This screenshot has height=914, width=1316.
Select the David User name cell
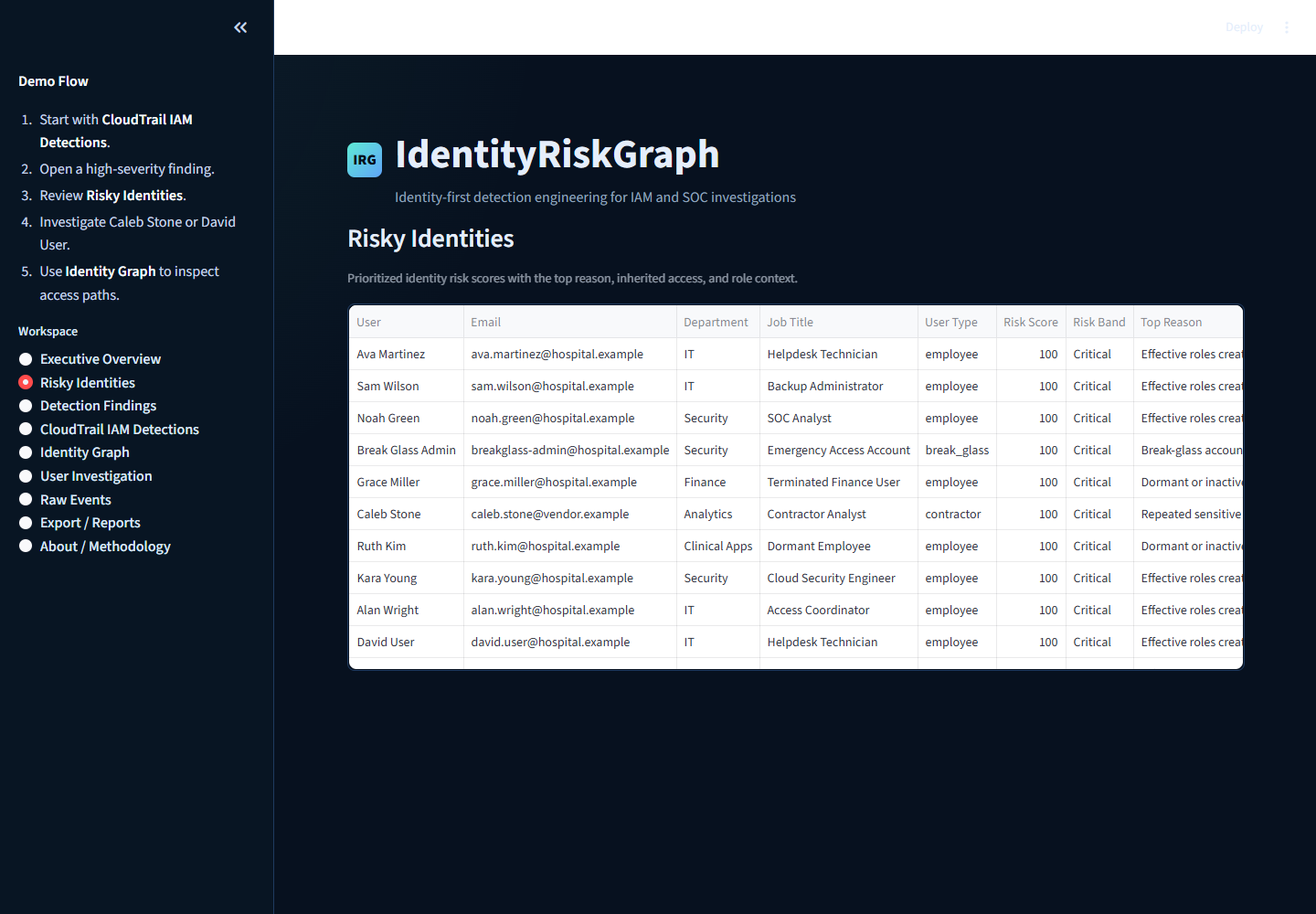point(407,642)
